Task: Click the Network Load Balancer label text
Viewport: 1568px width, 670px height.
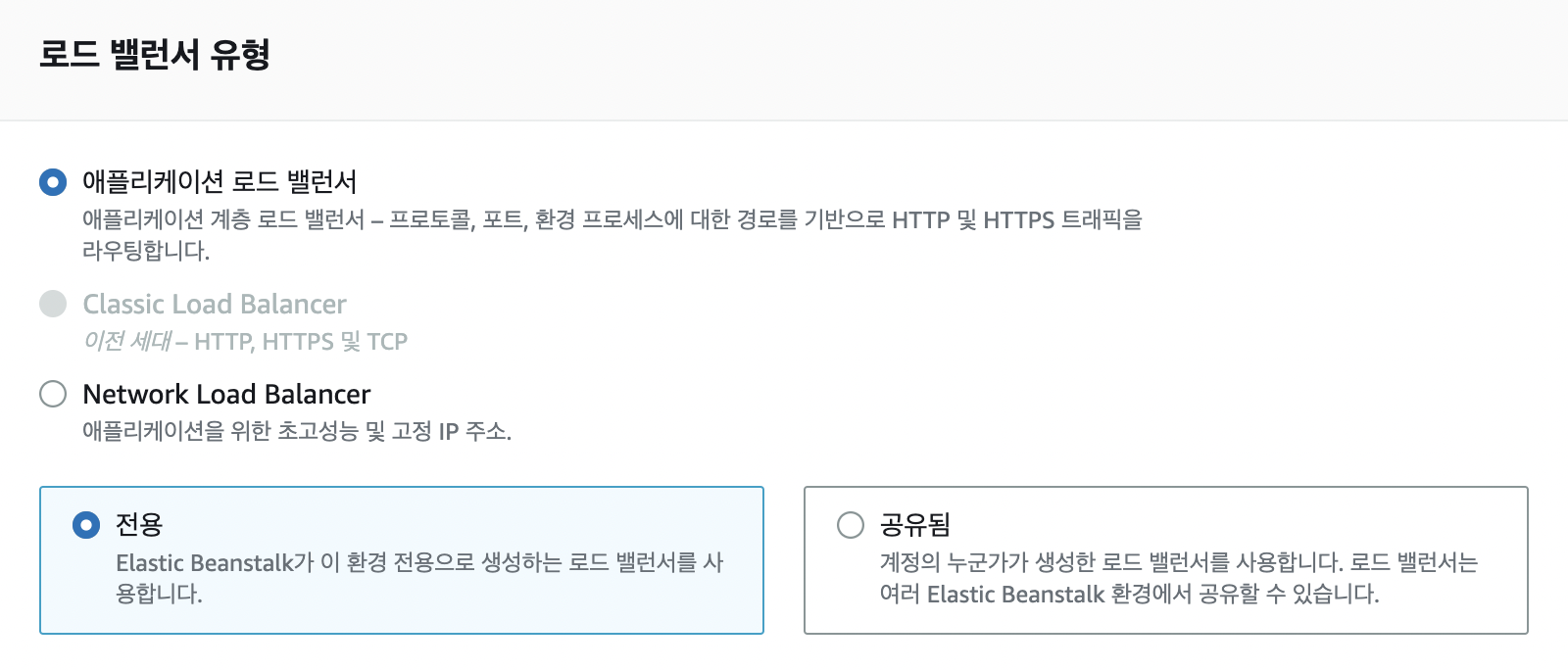Action: click(x=226, y=395)
